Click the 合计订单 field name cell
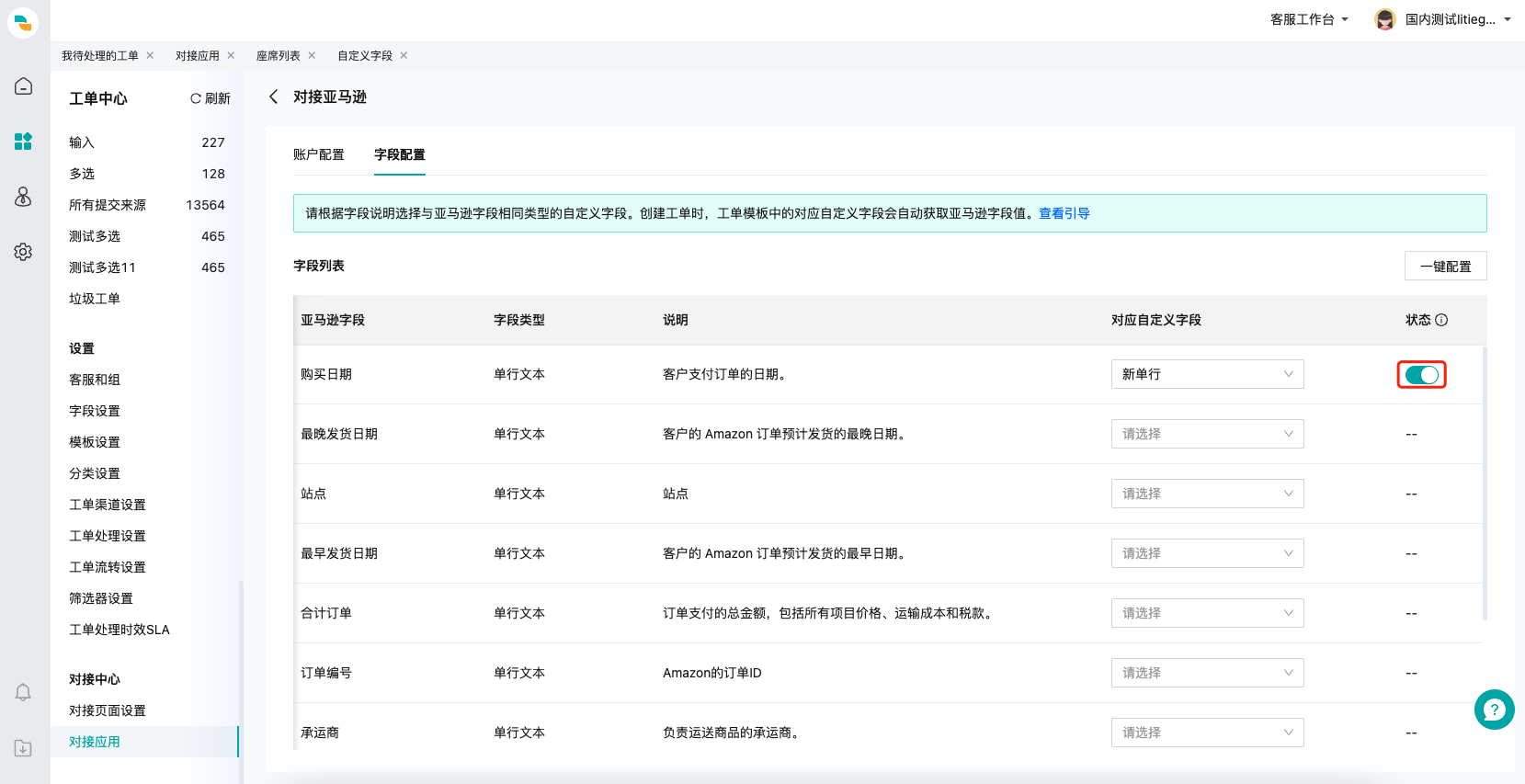The image size is (1525, 784). pos(326,613)
